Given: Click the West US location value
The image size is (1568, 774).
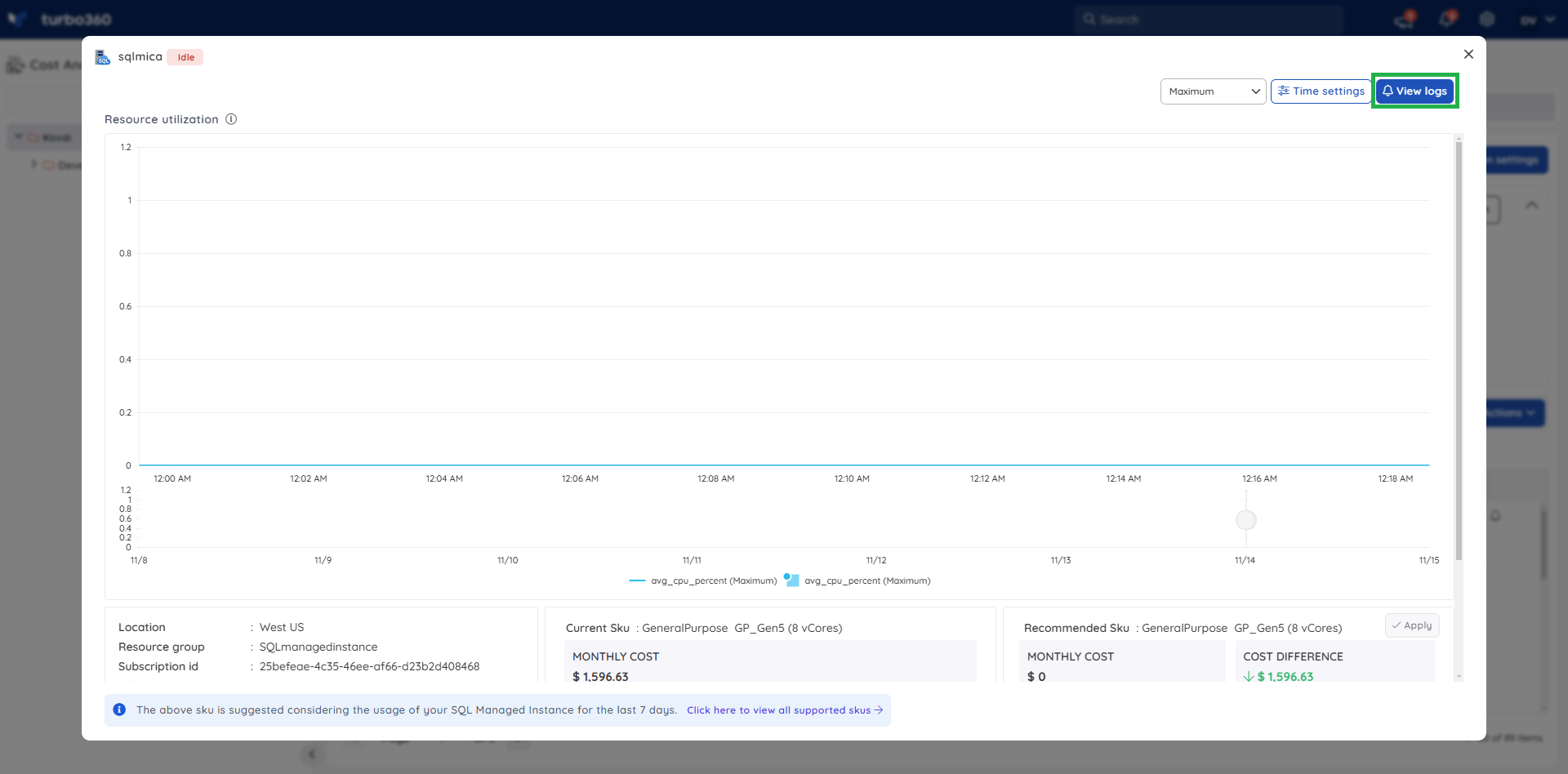Looking at the screenshot, I should [282, 627].
